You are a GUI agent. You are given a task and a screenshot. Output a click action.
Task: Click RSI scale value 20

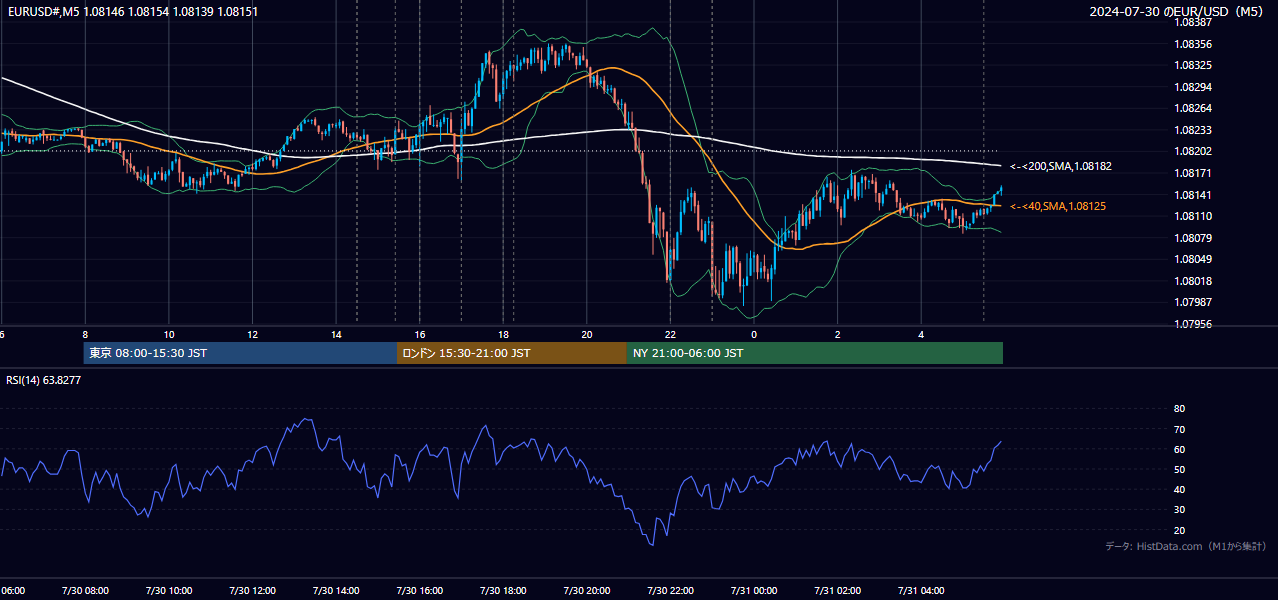coord(1179,530)
